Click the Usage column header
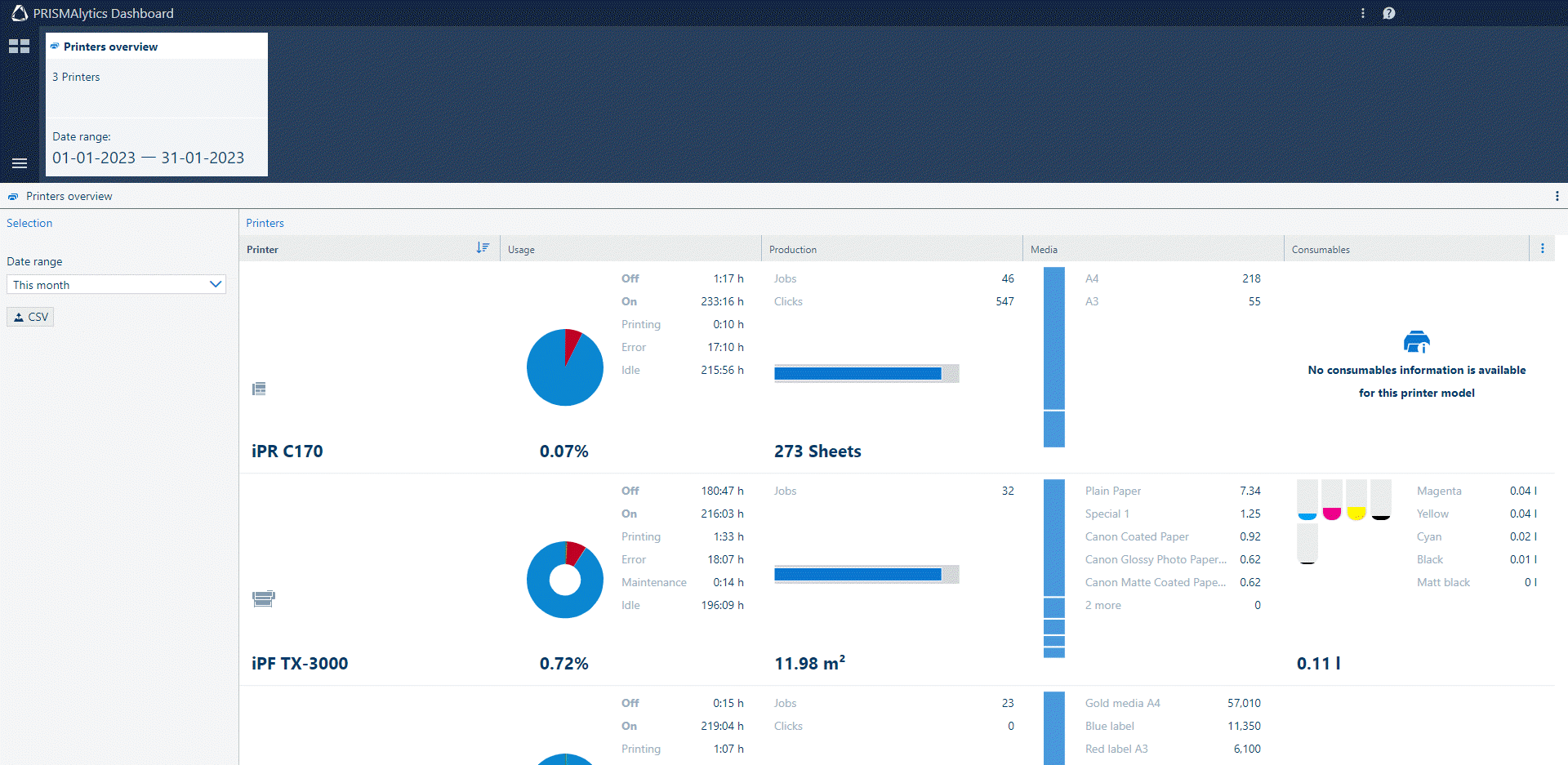Screen dimensions: 1568x765 tap(521, 250)
